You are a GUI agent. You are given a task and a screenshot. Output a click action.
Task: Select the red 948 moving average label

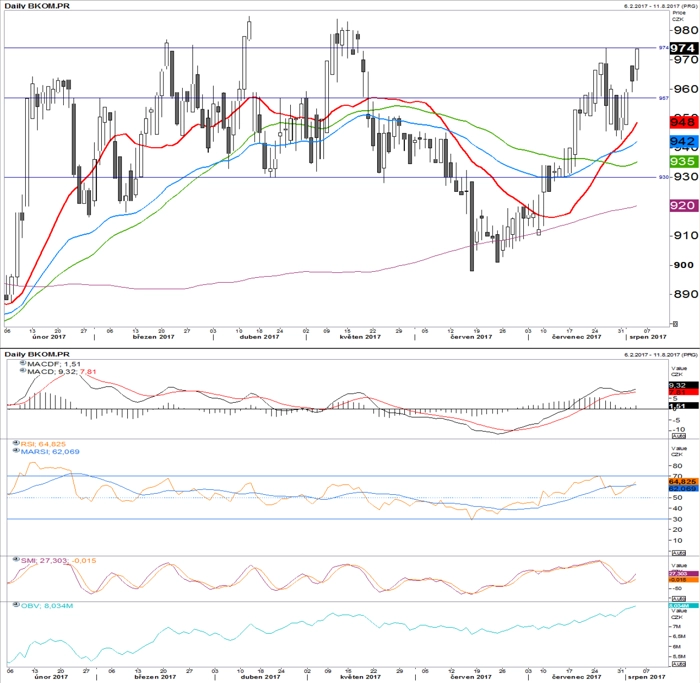pyautogui.click(x=683, y=121)
